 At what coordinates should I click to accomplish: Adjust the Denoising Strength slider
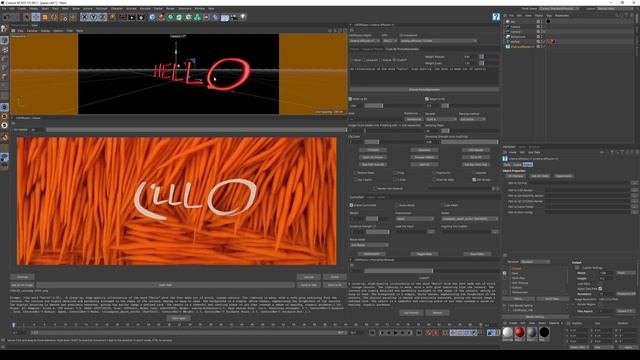coord(470,142)
